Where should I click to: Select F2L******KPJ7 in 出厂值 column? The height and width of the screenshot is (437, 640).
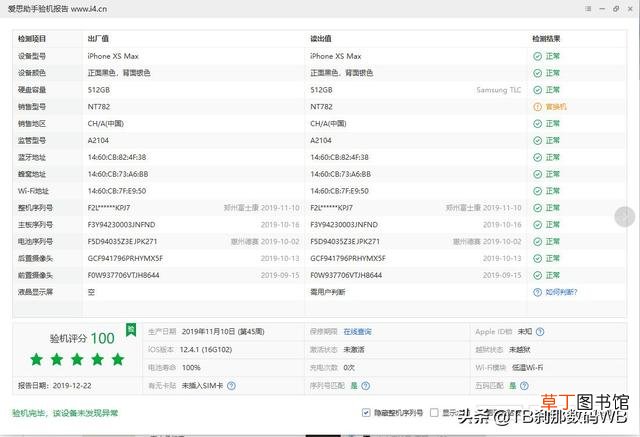(109, 208)
